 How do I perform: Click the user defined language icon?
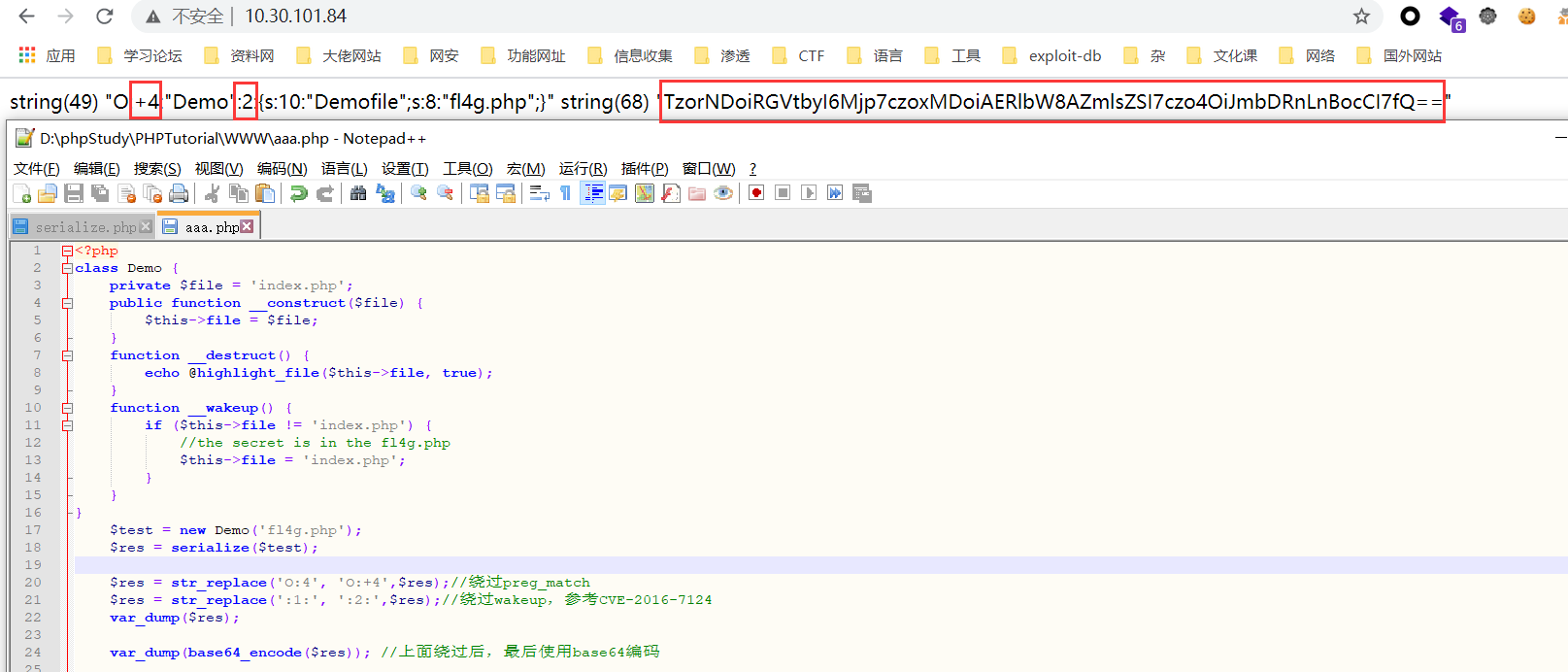[617, 193]
